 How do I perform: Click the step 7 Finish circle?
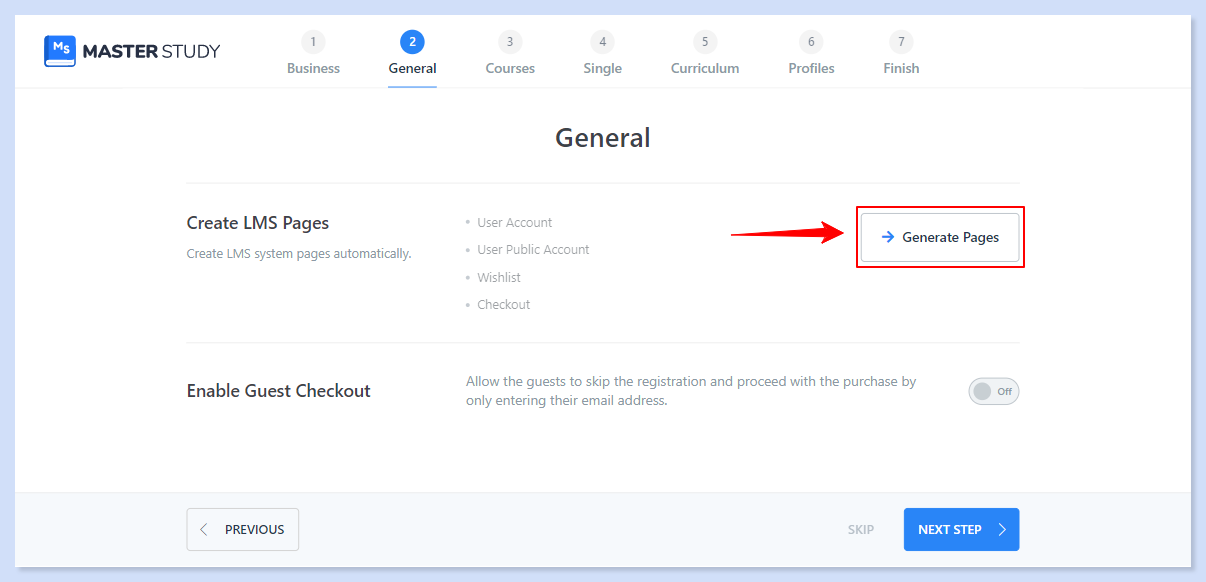(x=901, y=42)
